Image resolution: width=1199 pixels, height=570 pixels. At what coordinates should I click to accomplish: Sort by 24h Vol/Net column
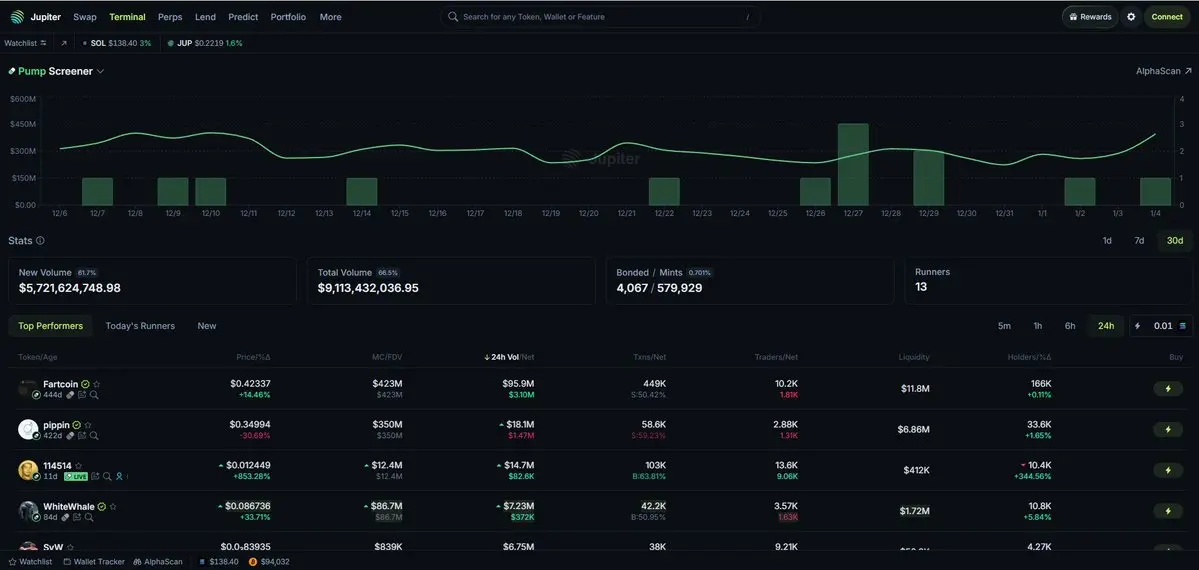(x=509, y=357)
